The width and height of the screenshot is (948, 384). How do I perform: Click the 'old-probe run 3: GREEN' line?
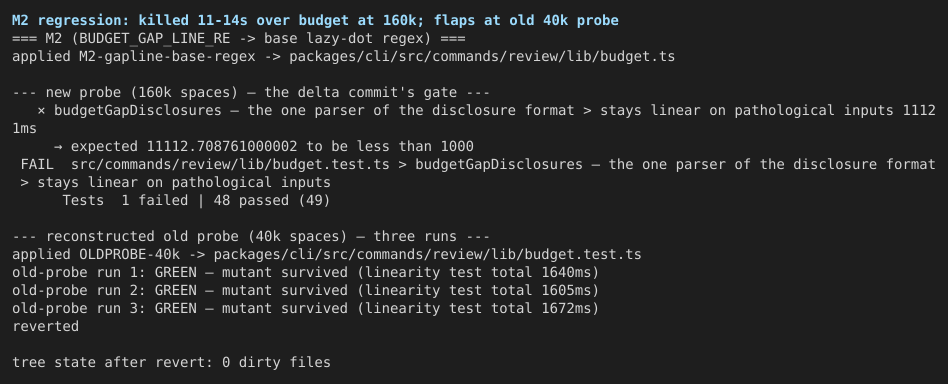coord(305,308)
